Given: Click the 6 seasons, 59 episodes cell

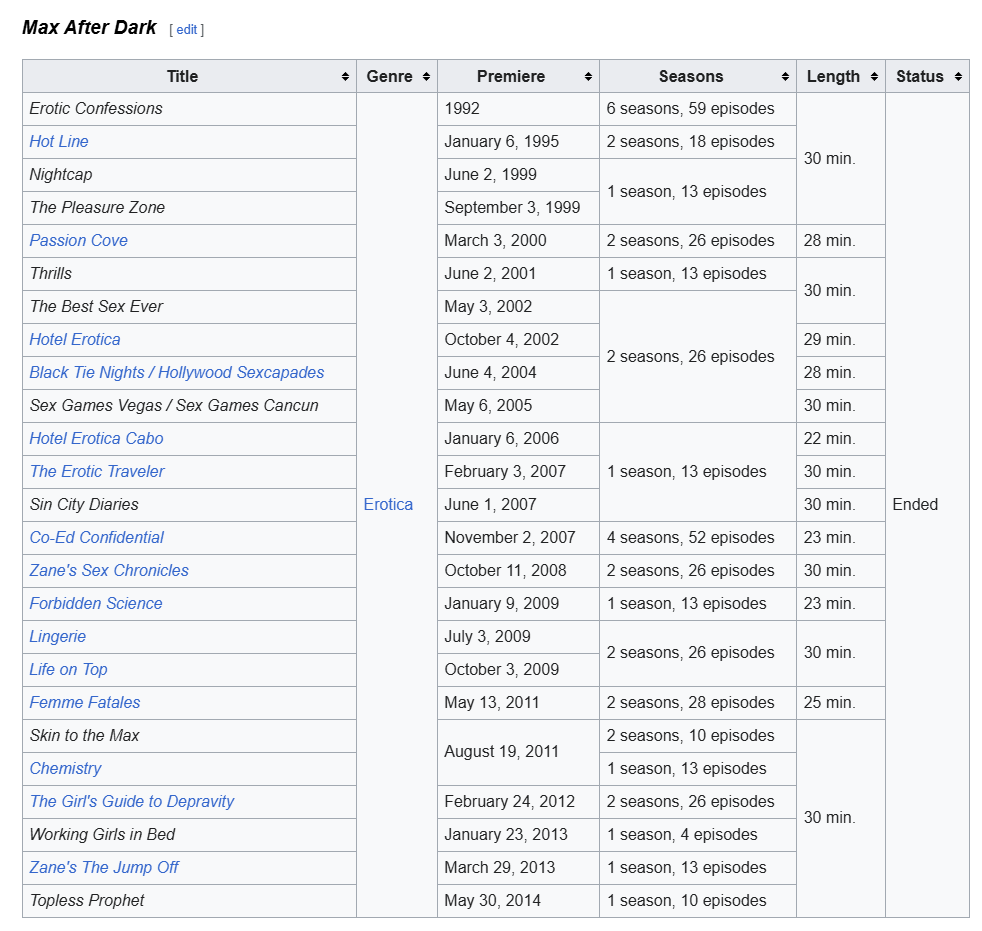Looking at the screenshot, I should coord(698,109).
